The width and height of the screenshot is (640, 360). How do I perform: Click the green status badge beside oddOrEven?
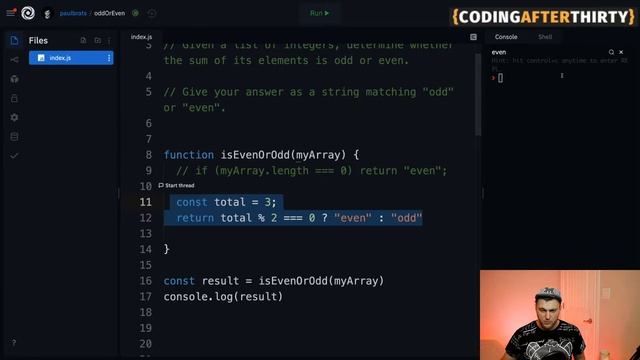136,13
